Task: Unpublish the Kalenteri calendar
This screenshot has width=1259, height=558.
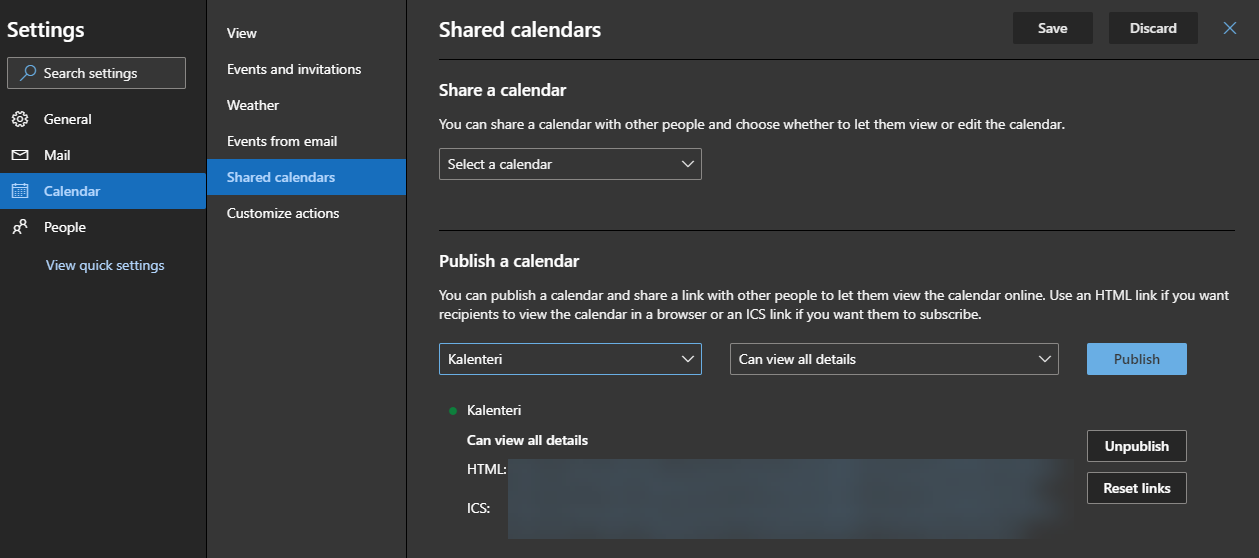Action: click(1136, 446)
